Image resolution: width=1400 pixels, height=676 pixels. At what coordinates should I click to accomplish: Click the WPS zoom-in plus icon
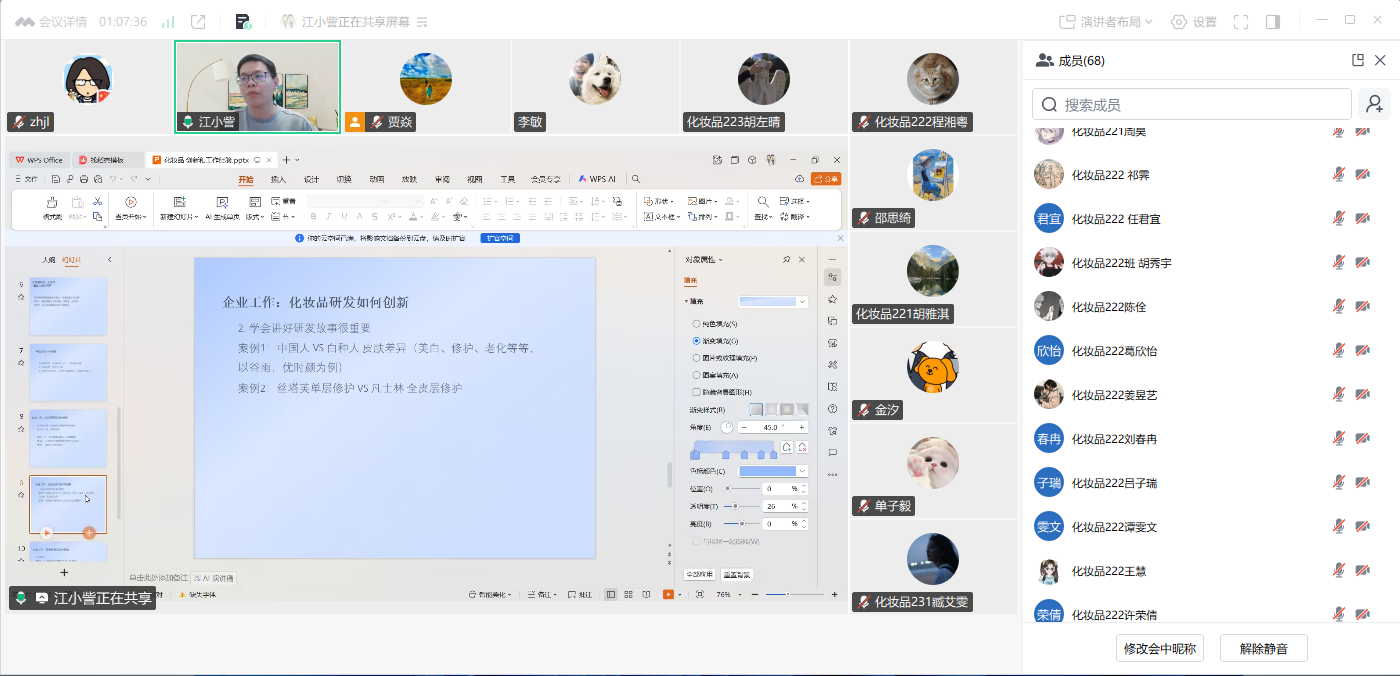834,595
